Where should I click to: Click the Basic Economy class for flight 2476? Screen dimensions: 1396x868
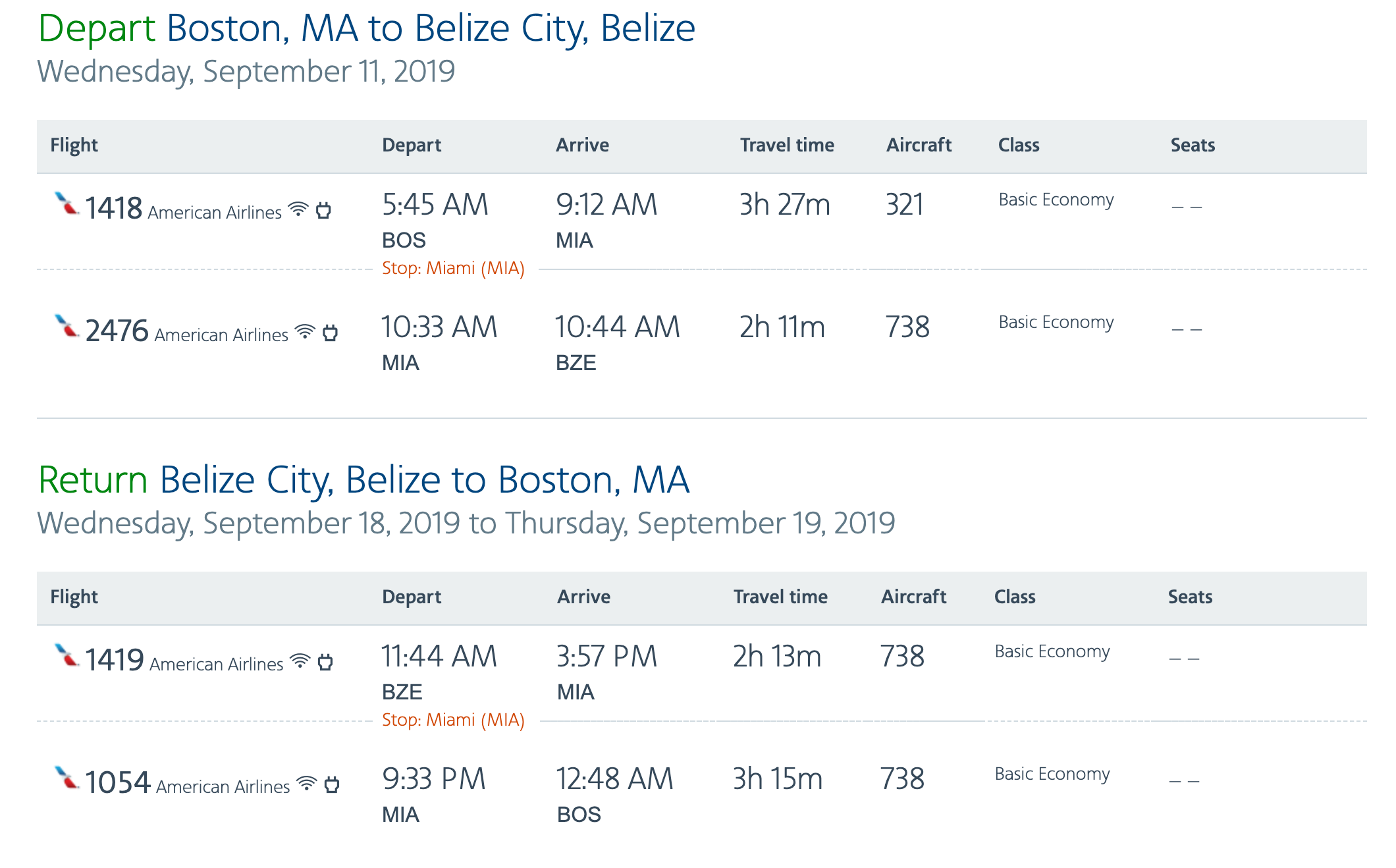click(1056, 322)
